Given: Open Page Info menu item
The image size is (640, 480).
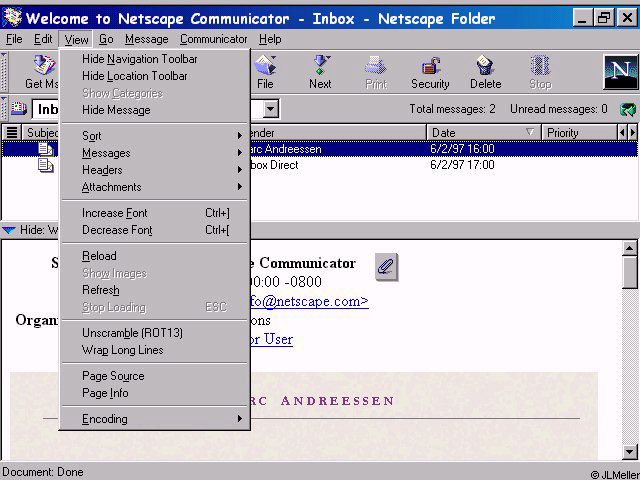Looking at the screenshot, I should point(154,393).
